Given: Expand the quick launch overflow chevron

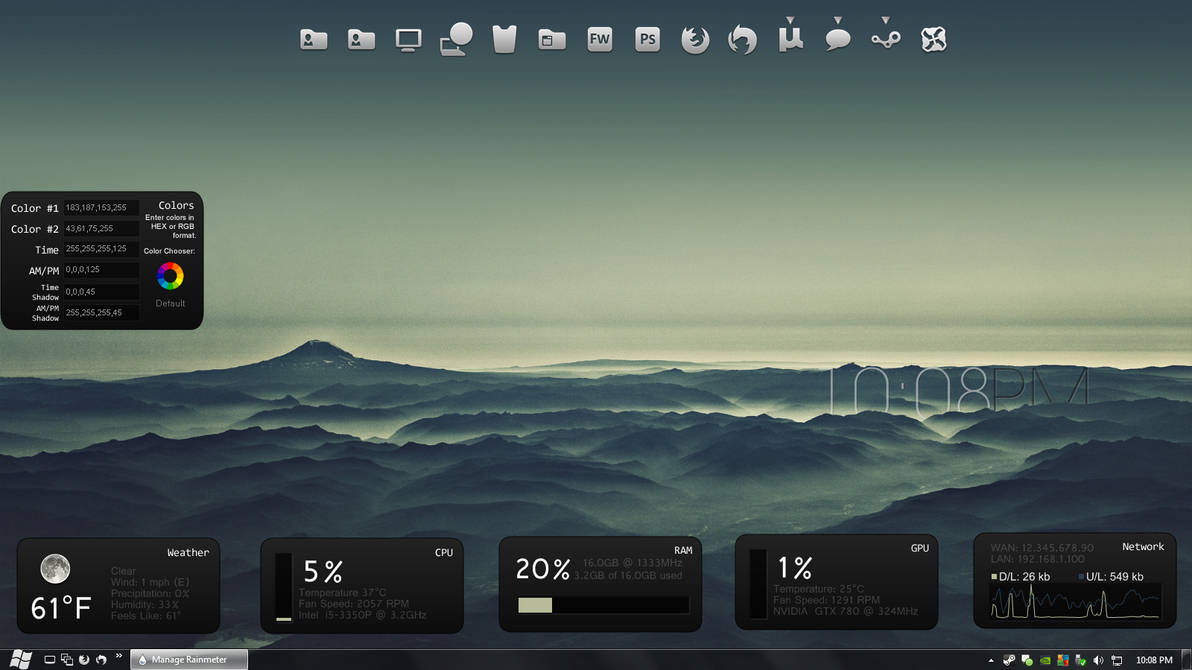Looking at the screenshot, I should tap(119, 656).
